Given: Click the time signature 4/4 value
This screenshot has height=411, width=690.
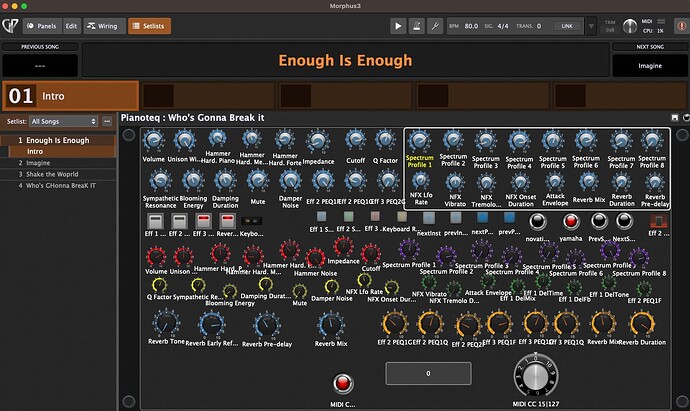Looking at the screenshot, I should point(503,26).
